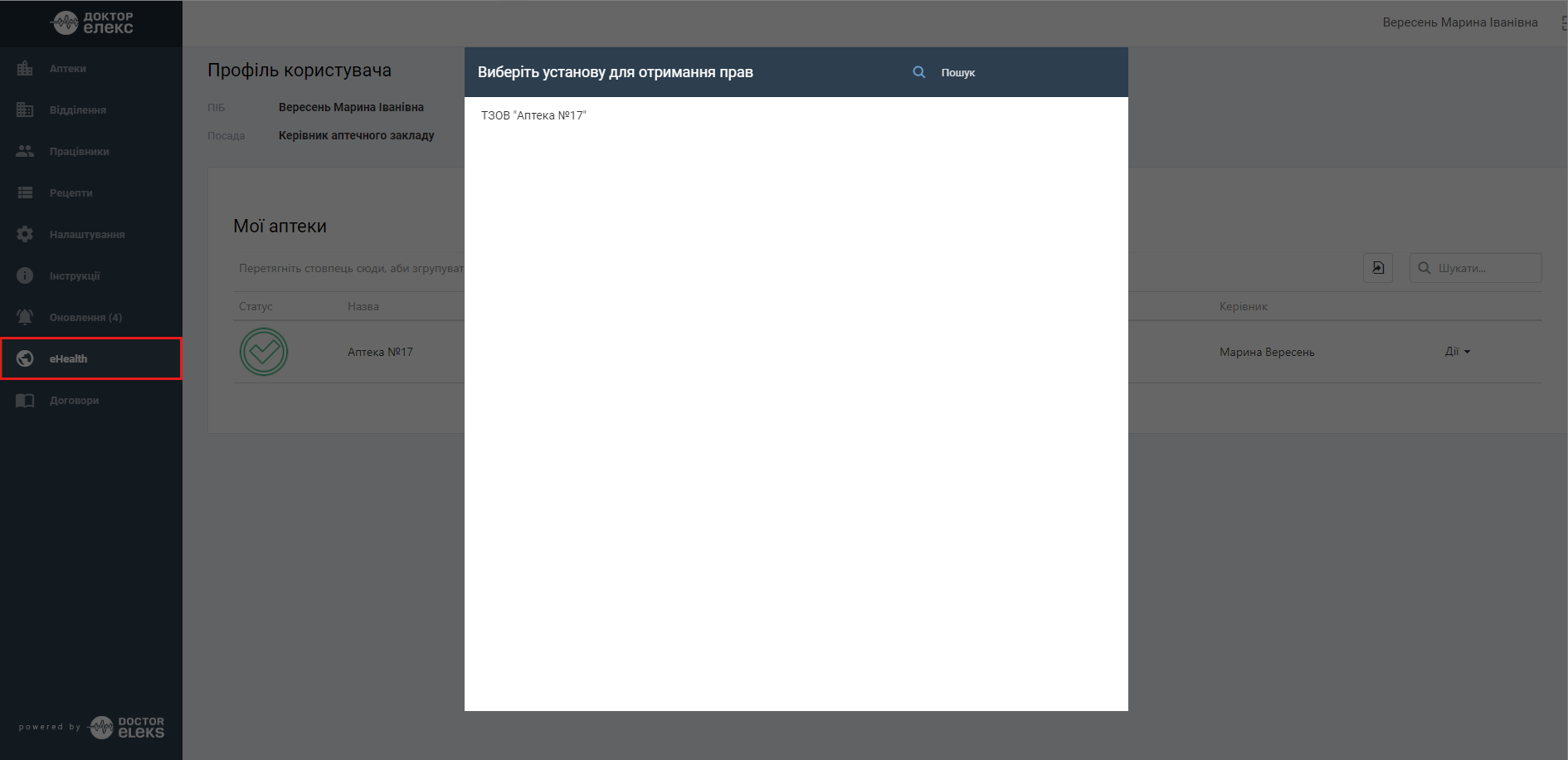
Task: Open the Аптеки sidebar icon
Action: point(25,68)
